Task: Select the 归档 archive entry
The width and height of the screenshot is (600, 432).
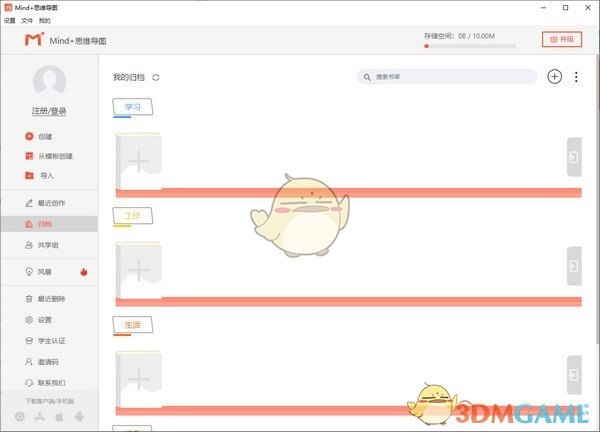Action: pos(49,224)
